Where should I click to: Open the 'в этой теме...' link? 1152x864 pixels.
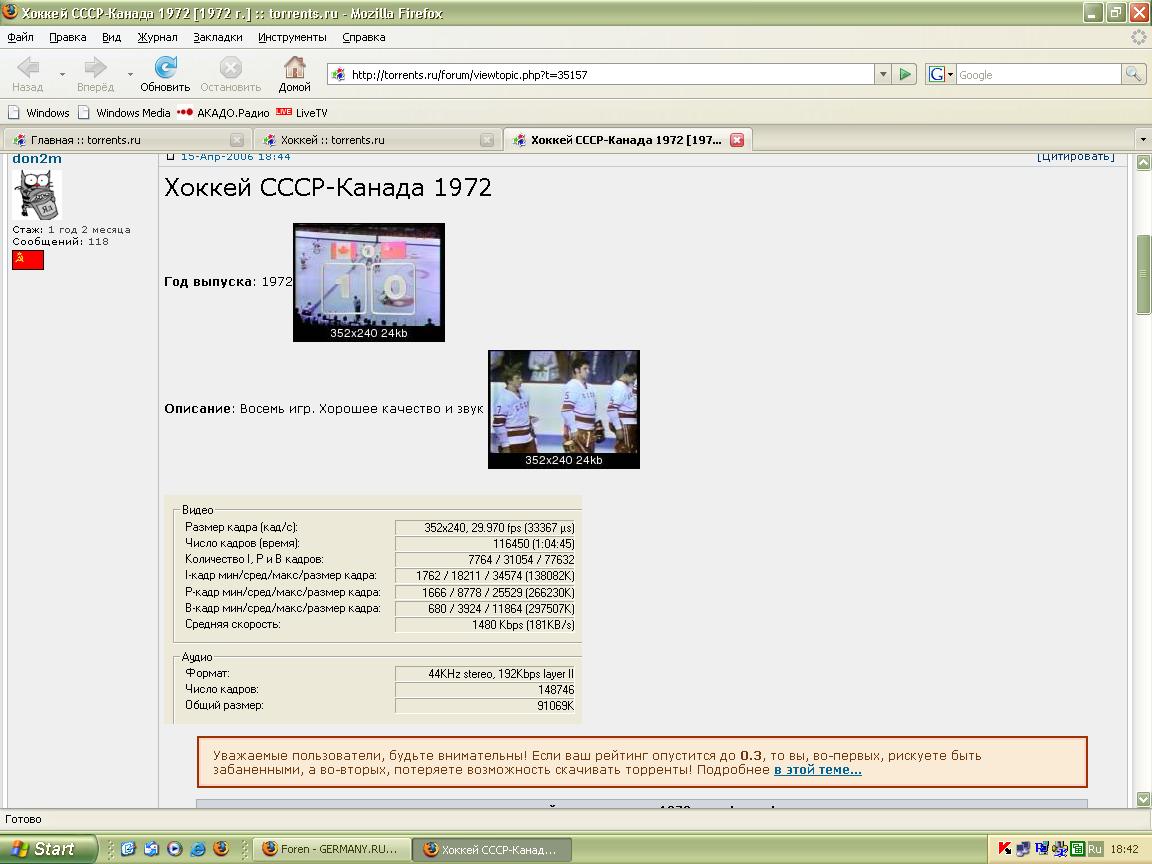pyautogui.click(x=817, y=770)
